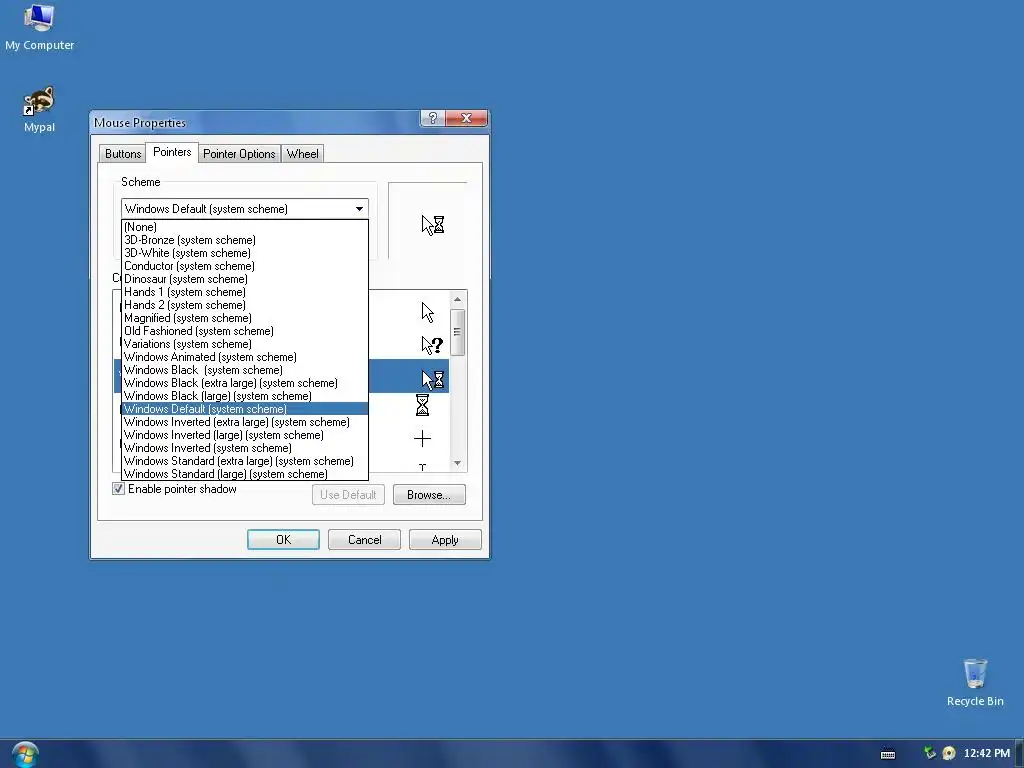Close the Mouse Properties dialog
Viewport: 1024px width, 768px height.
point(466,118)
